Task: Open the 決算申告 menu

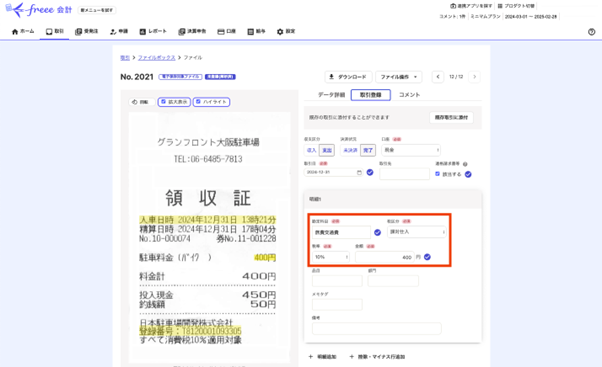Action: [x=192, y=31]
